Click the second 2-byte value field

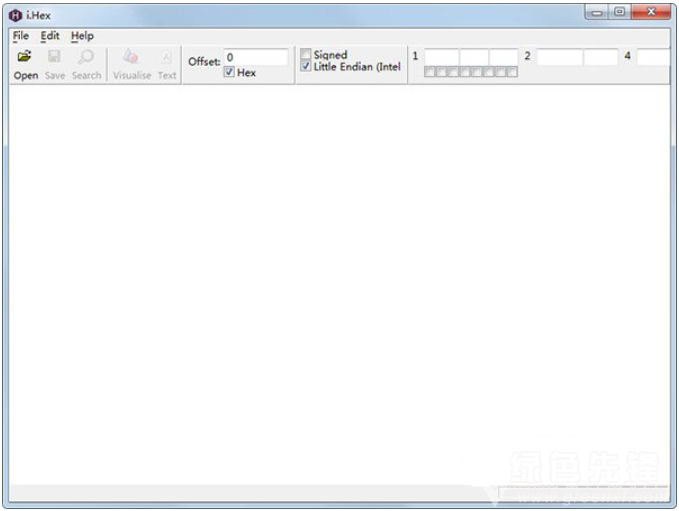coord(601,57)
